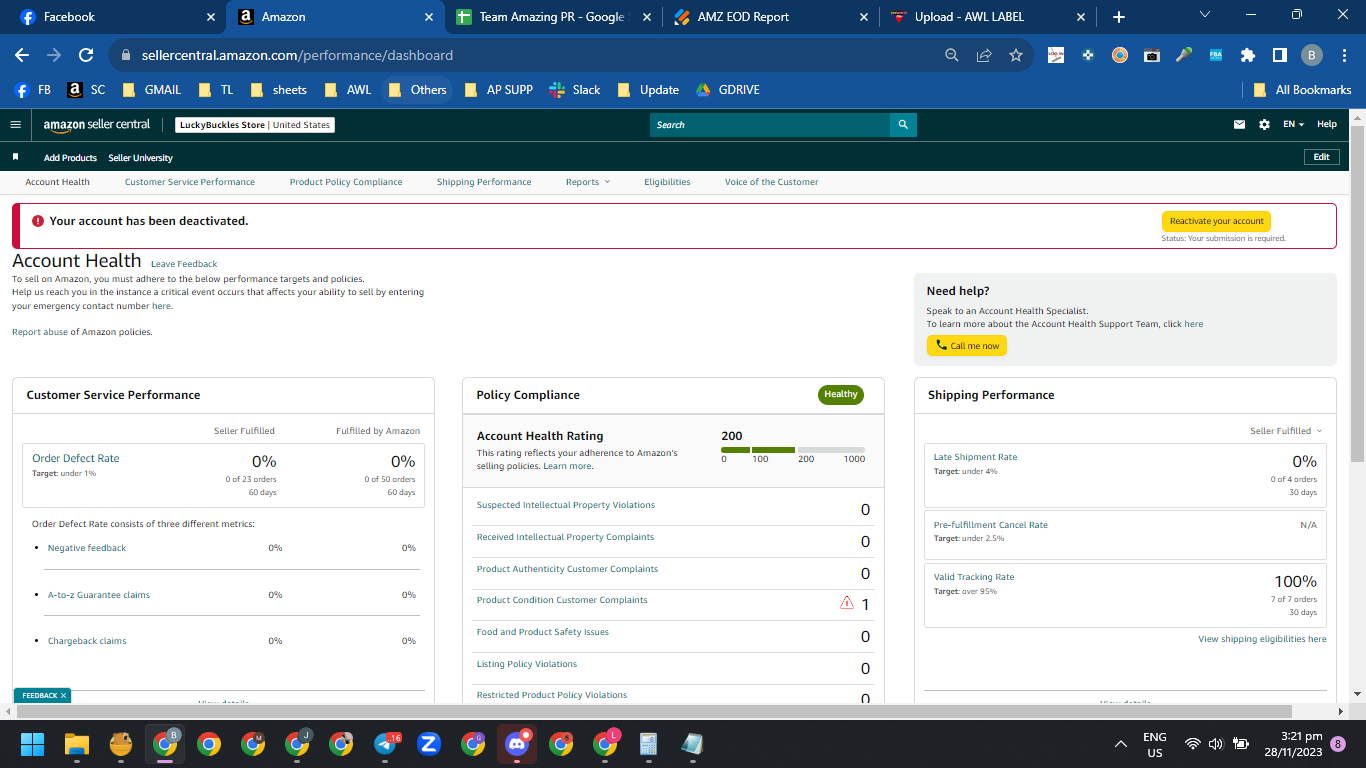Image resolution: width=1366 pixels, height=768 pixels.
Task: Click the share page icon in address bar
Action: pos(984,55)
